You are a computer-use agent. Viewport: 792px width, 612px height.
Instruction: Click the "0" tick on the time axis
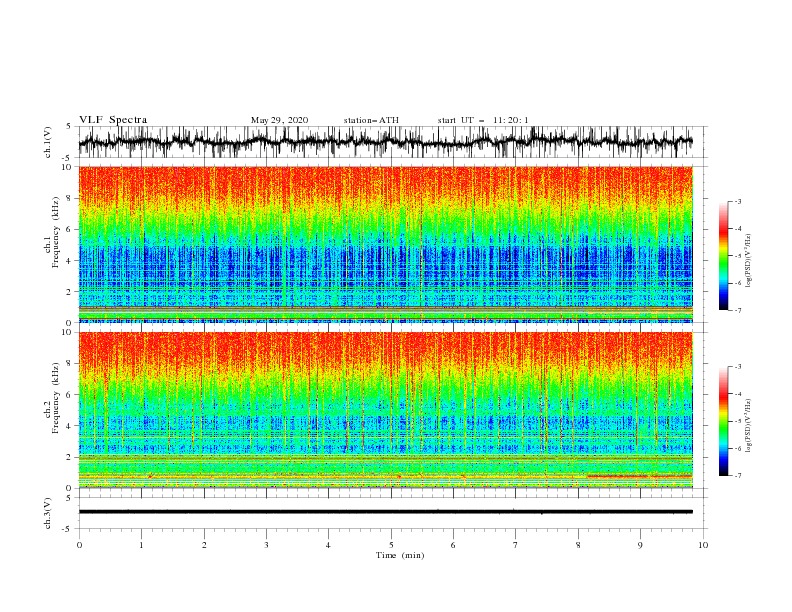pos(79,545)
